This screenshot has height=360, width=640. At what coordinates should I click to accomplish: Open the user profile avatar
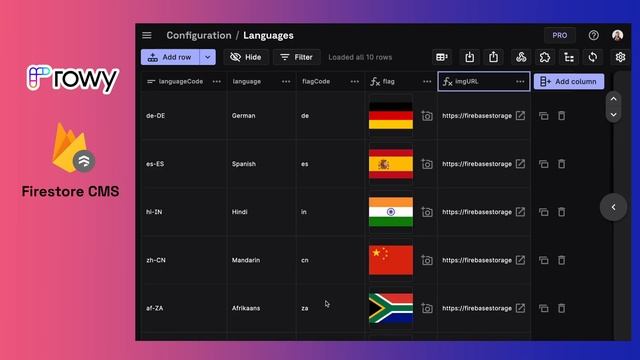[x=618, y=36]
